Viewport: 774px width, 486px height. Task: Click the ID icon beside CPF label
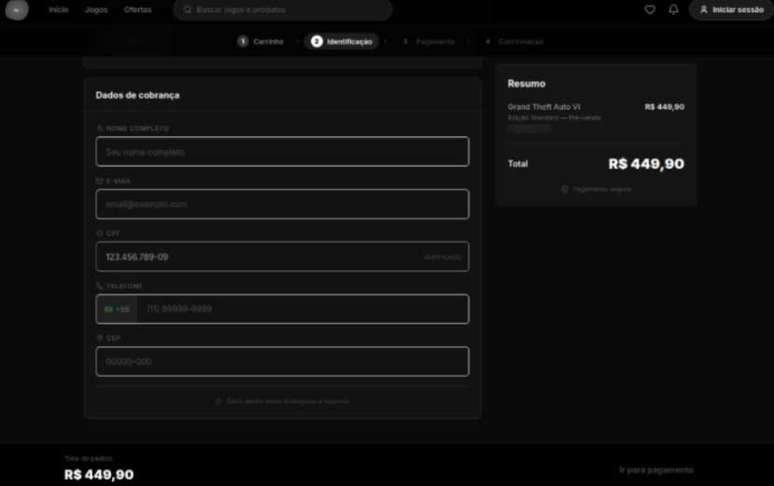click(100, 233)
